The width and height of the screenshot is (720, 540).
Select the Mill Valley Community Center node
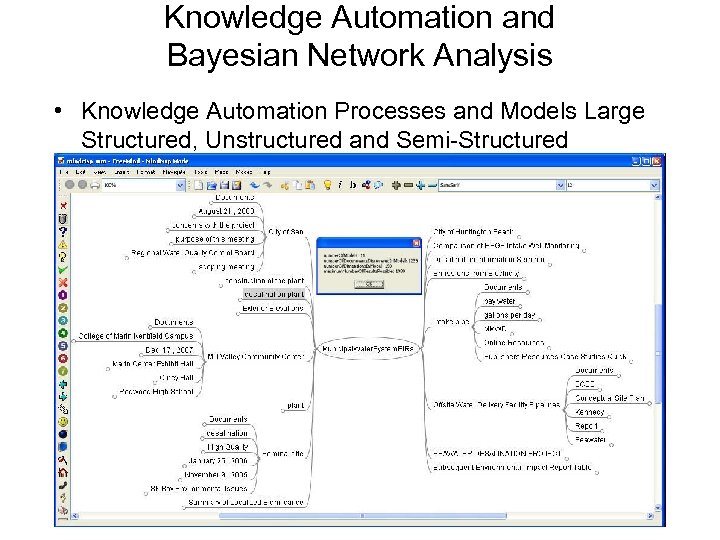coord(256,357)
